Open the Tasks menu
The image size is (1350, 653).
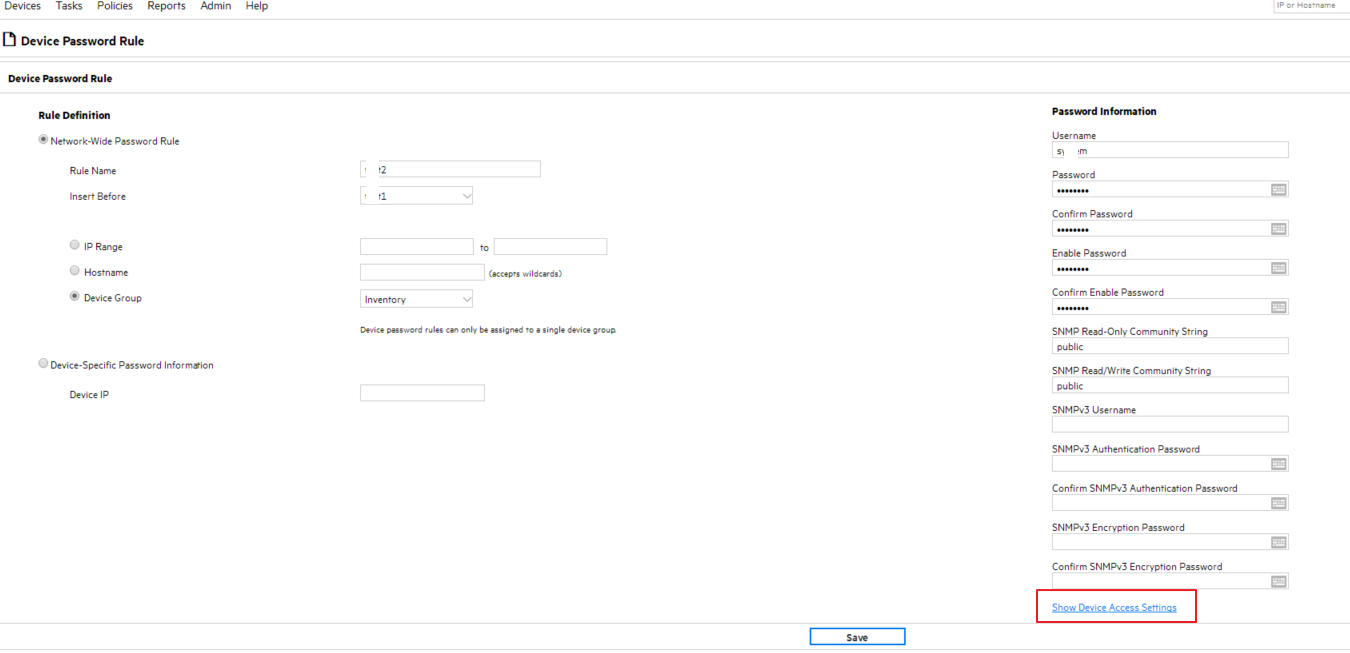pos(69,6)
